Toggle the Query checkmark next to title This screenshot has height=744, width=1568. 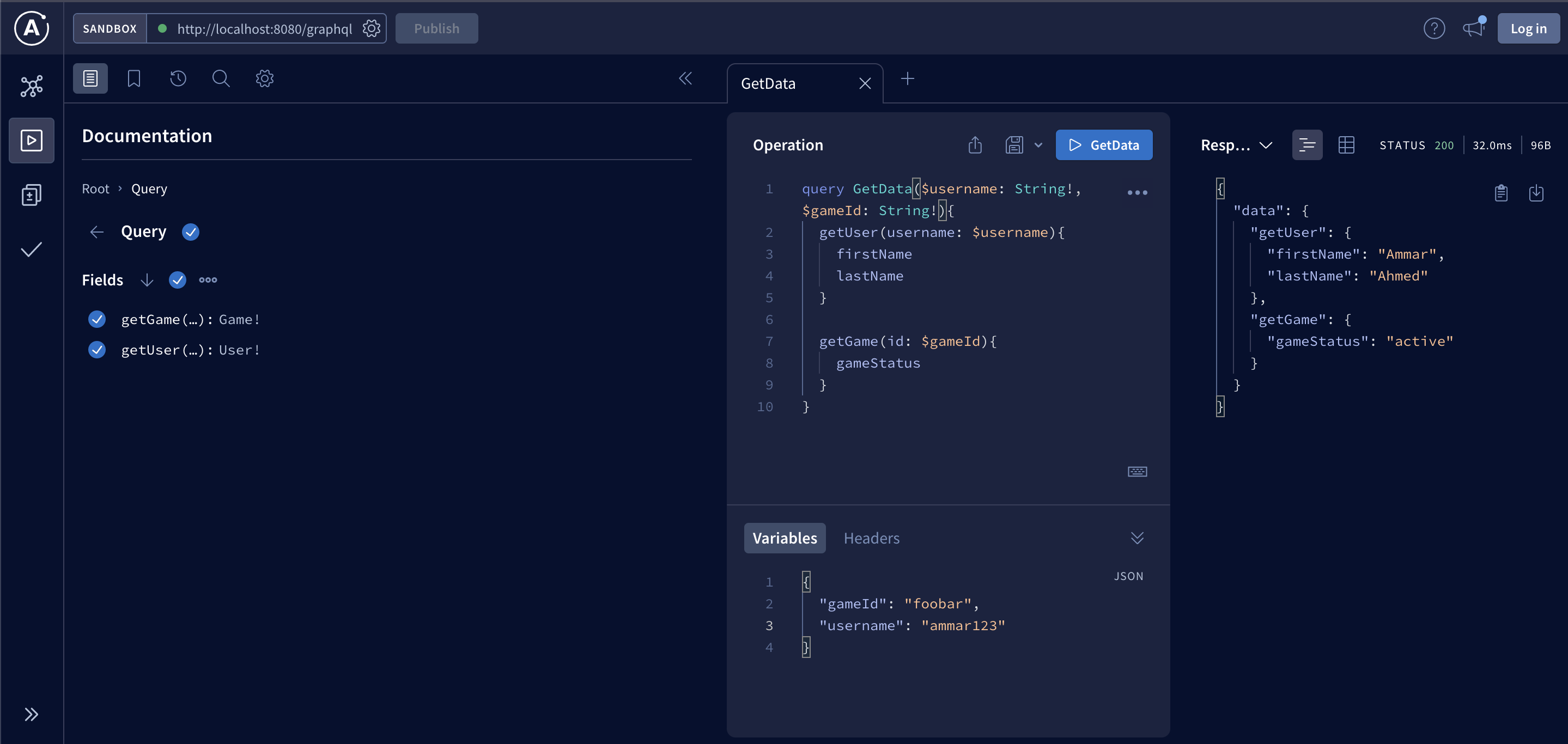(191, 232)
